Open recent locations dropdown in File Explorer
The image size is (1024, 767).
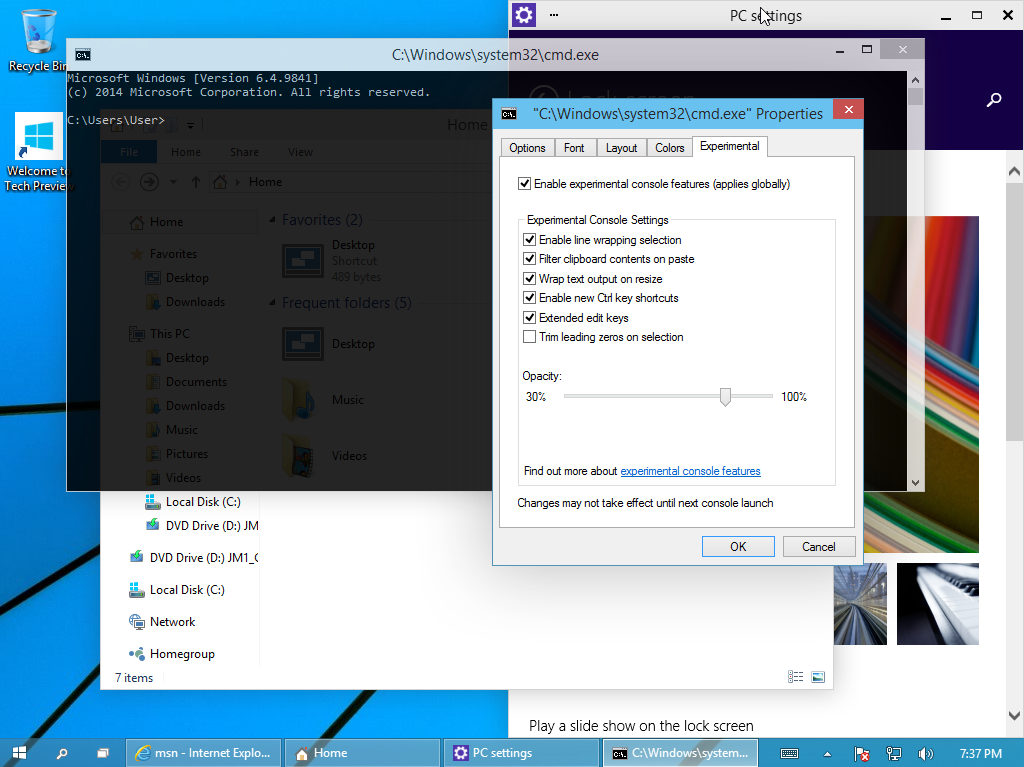pos(173,182)
